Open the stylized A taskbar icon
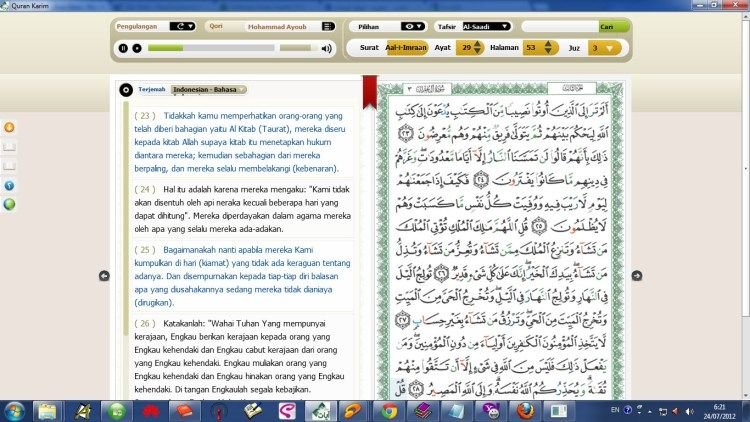750x422 pixels. coord(82,411)
